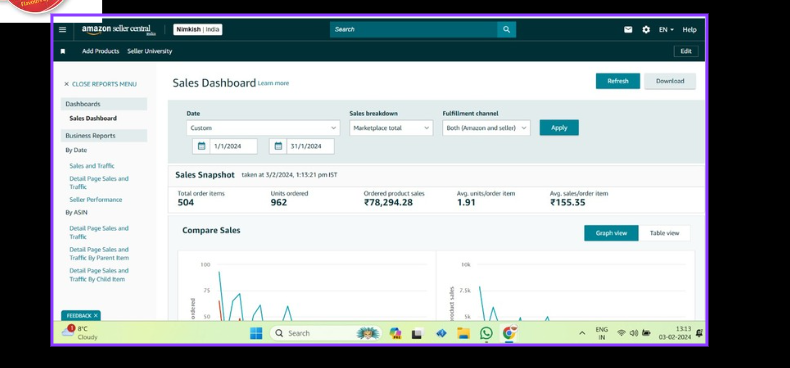
Task: Click CLOSE REPORTS MENU
Action: [x=104, y=84]
